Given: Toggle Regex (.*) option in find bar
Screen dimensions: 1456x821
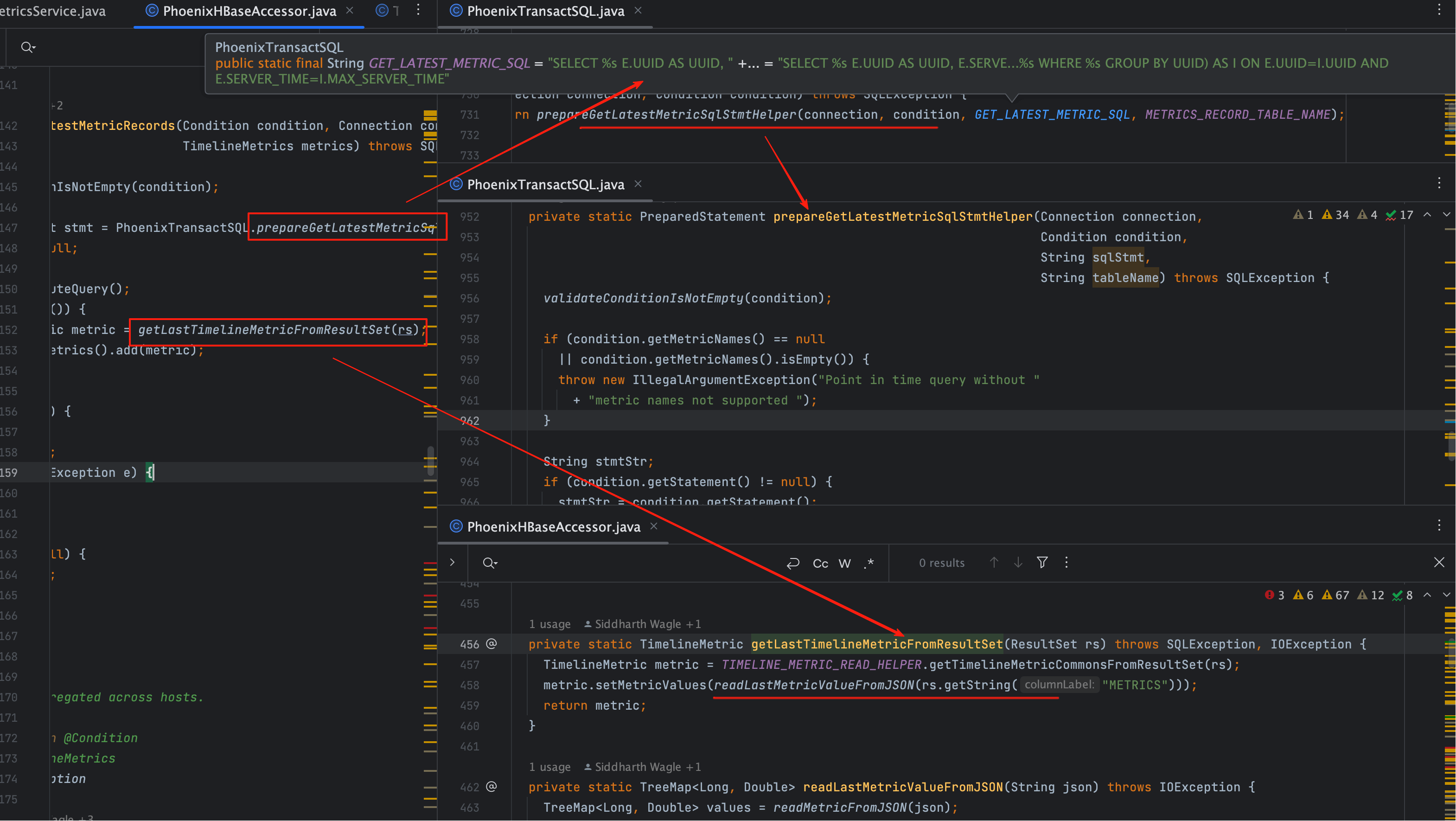Looking at the screenshot, I should tap(869, 564).
